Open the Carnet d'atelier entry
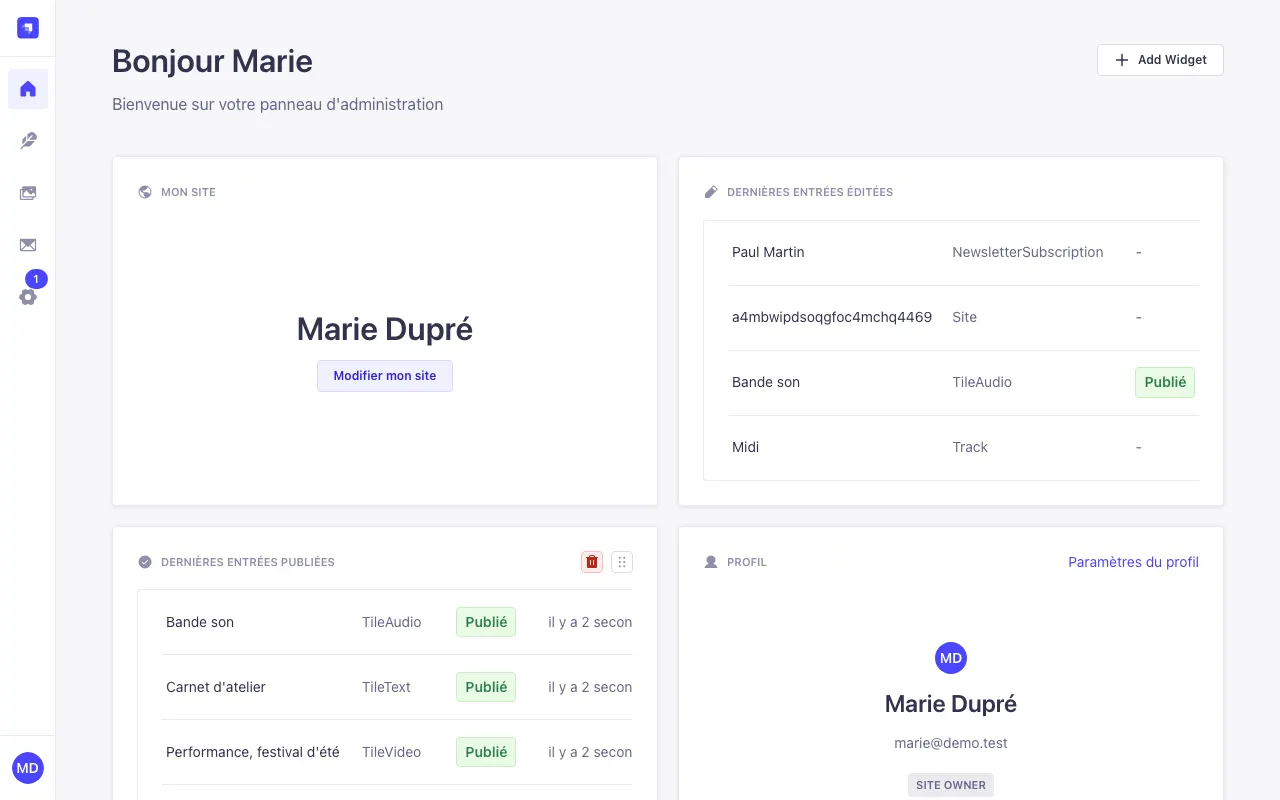 coord(216,687)
